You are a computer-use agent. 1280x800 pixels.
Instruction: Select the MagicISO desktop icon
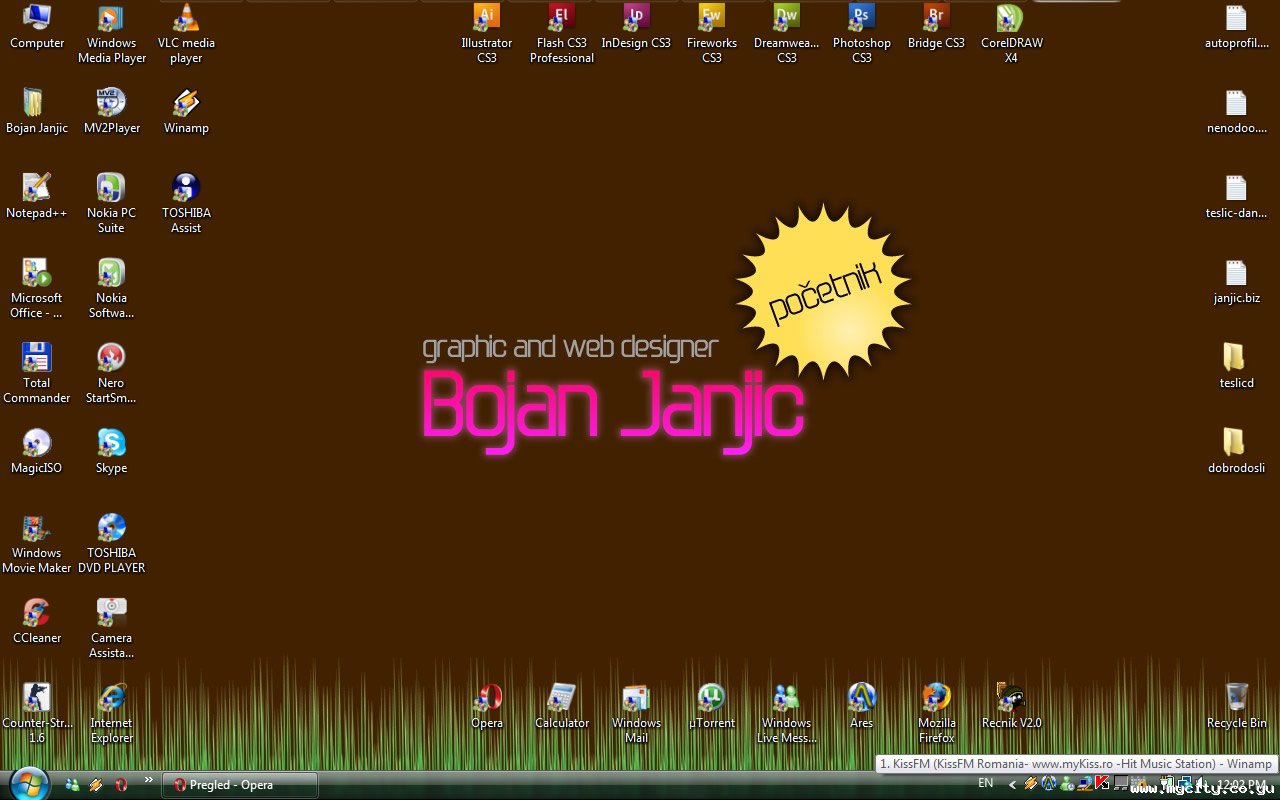37,451
